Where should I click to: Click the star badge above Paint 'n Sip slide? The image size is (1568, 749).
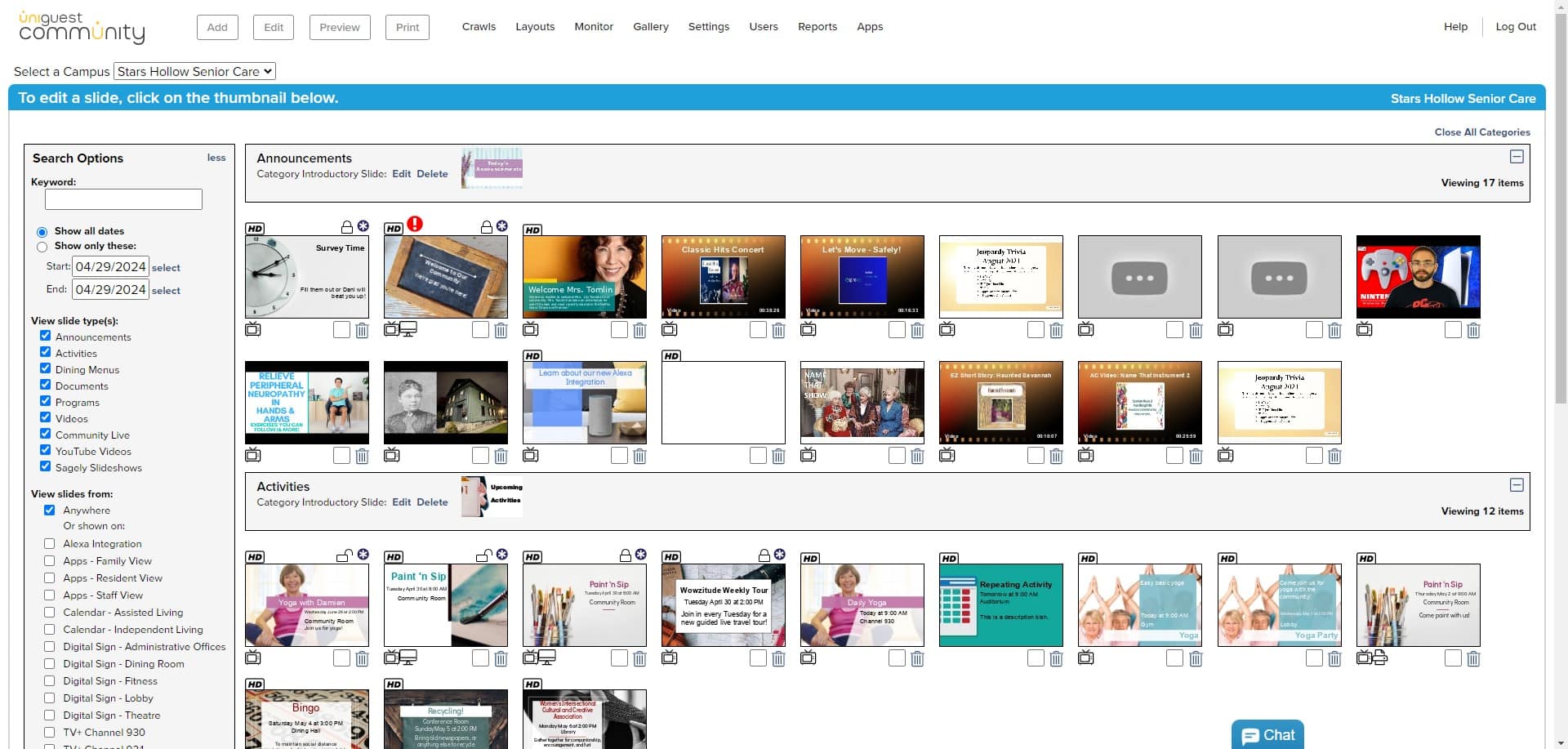[502, 555]
